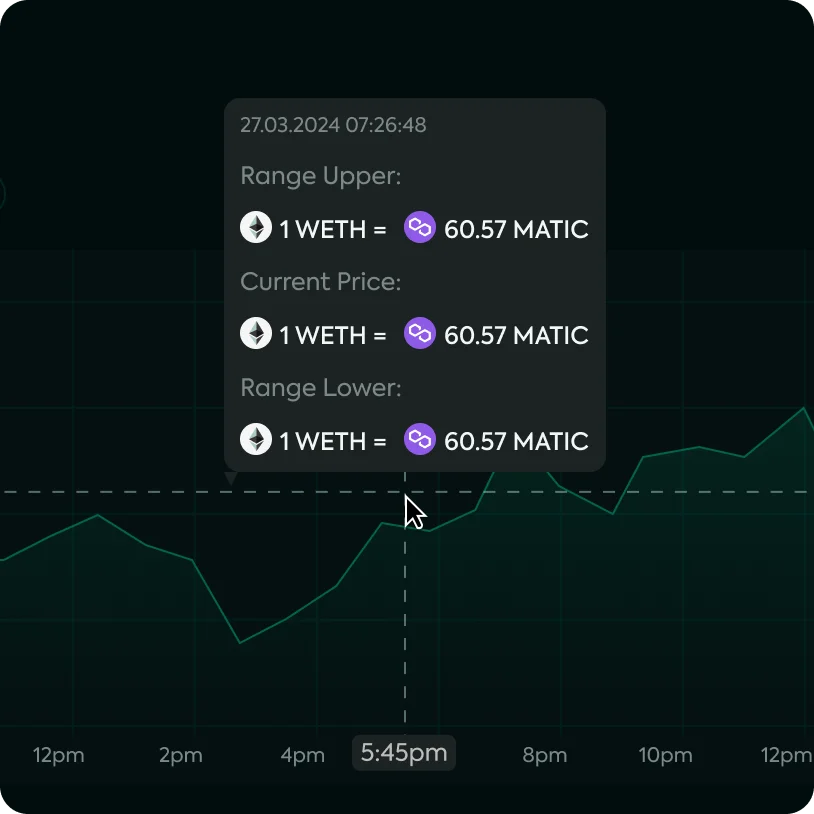Select the highlighted 5:45pm time marker

[404, 753]
